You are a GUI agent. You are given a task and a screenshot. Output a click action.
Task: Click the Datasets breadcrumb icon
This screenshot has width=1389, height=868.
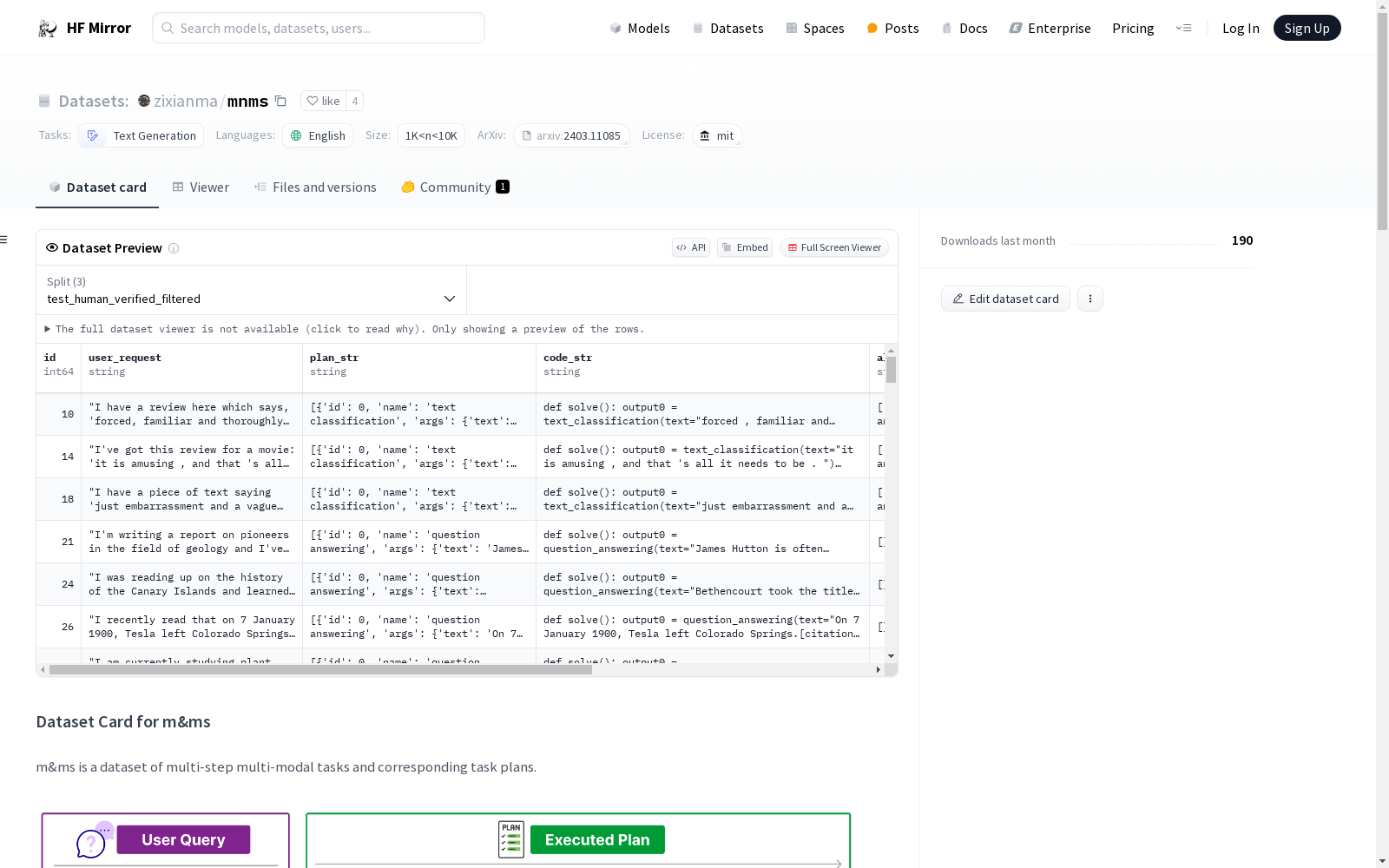(x=44, y=102)
